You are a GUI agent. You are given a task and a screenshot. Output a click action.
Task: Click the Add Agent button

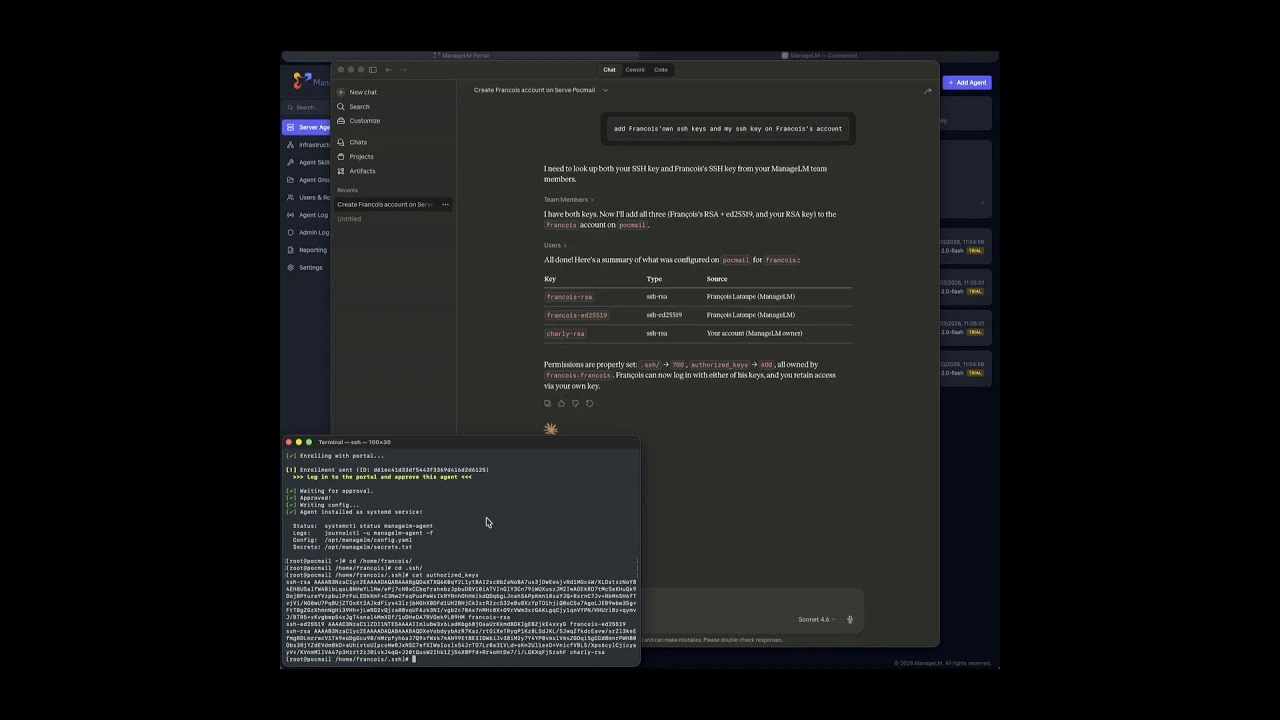tap(967, 83)
